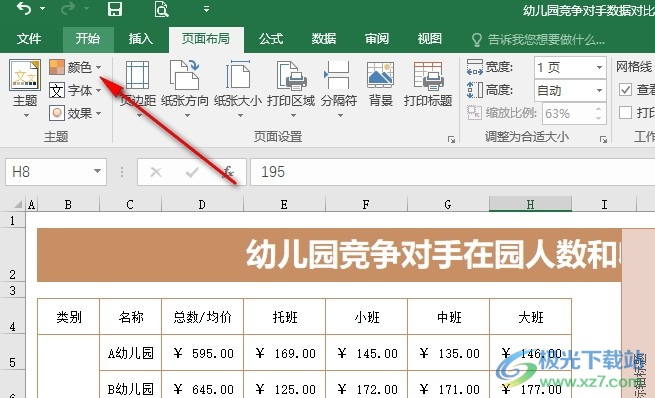Click the 背景 (Background) button
655x398 pixels.
pyautogui.click(x=381, y=84)
